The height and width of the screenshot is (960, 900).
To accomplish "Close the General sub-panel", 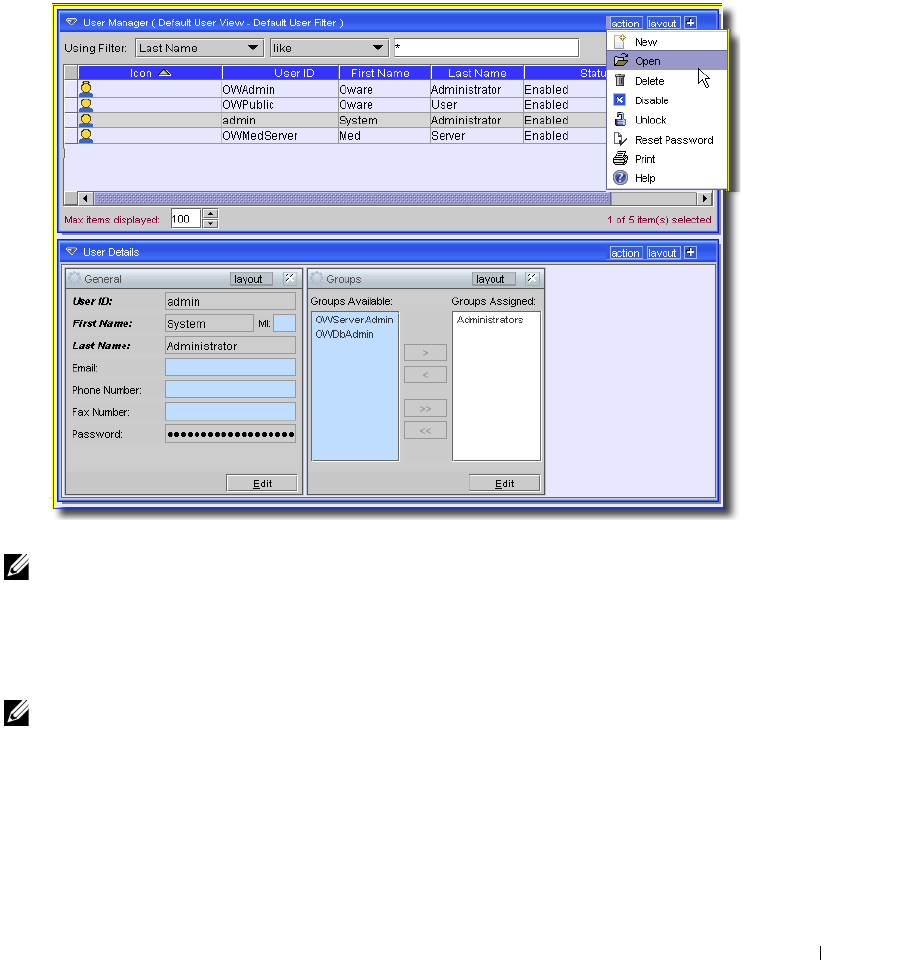I will pos(290,279).
